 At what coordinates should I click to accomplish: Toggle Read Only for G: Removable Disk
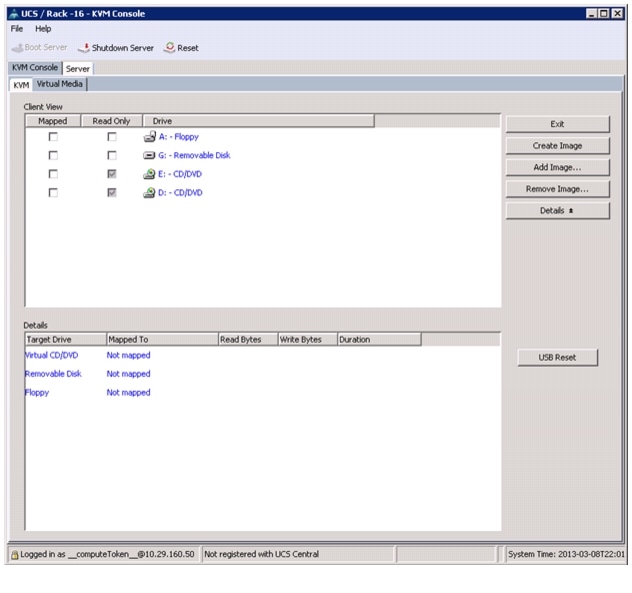(x=112, y=155)
